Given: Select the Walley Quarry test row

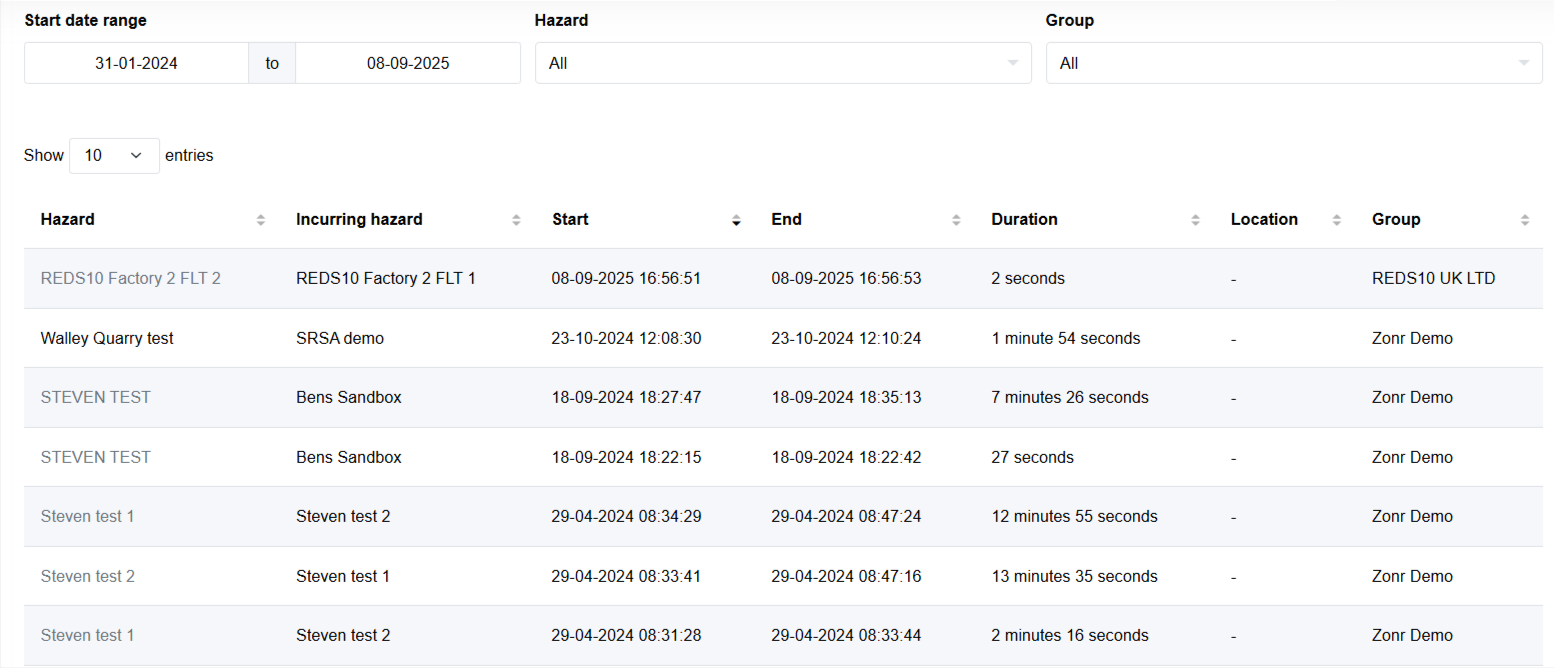Looking at the screenshot, I should pyautogui.click(x=107, y=338).
